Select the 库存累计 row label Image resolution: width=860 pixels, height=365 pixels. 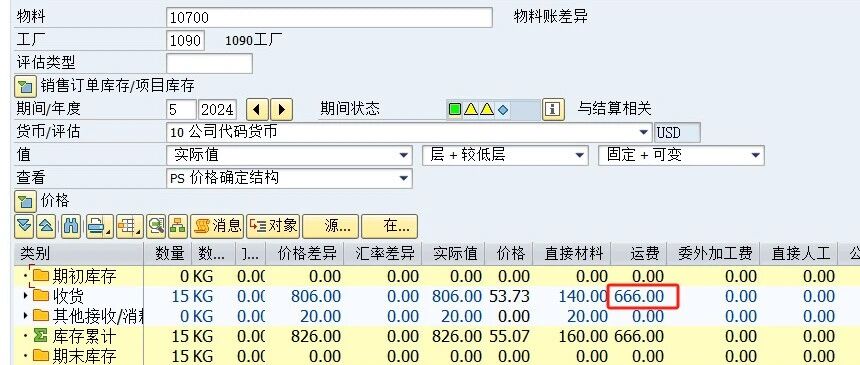84,336
